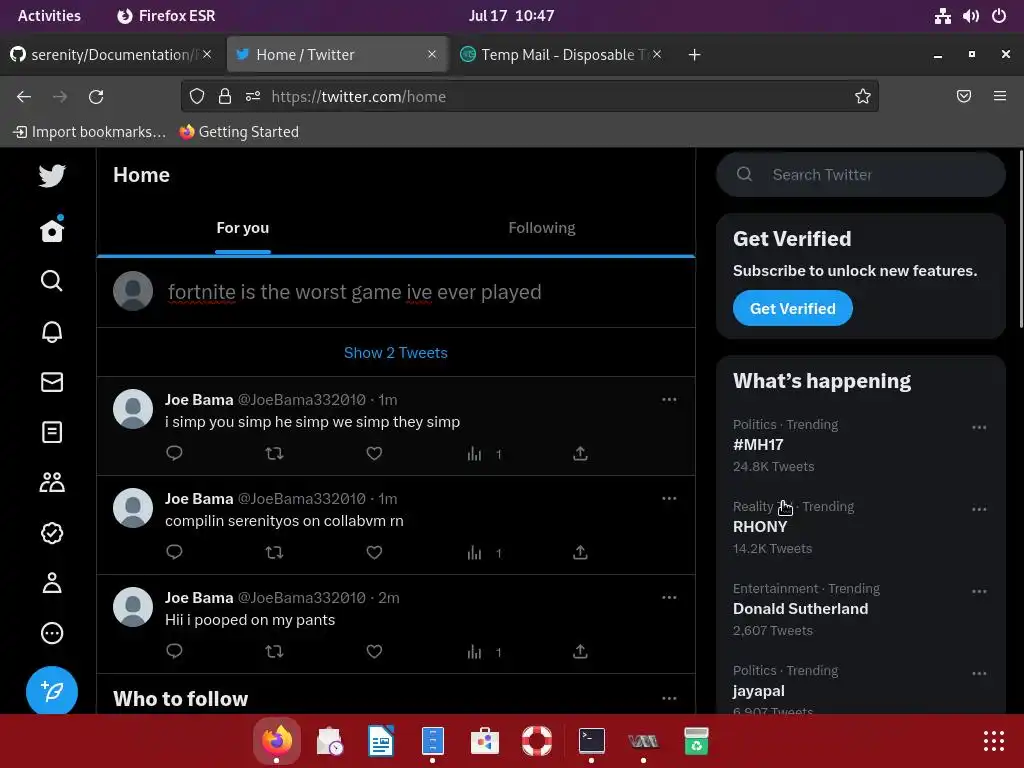Open Notifications bell in sidebar
Screen dimensions: 1024x768
(52, 332)
